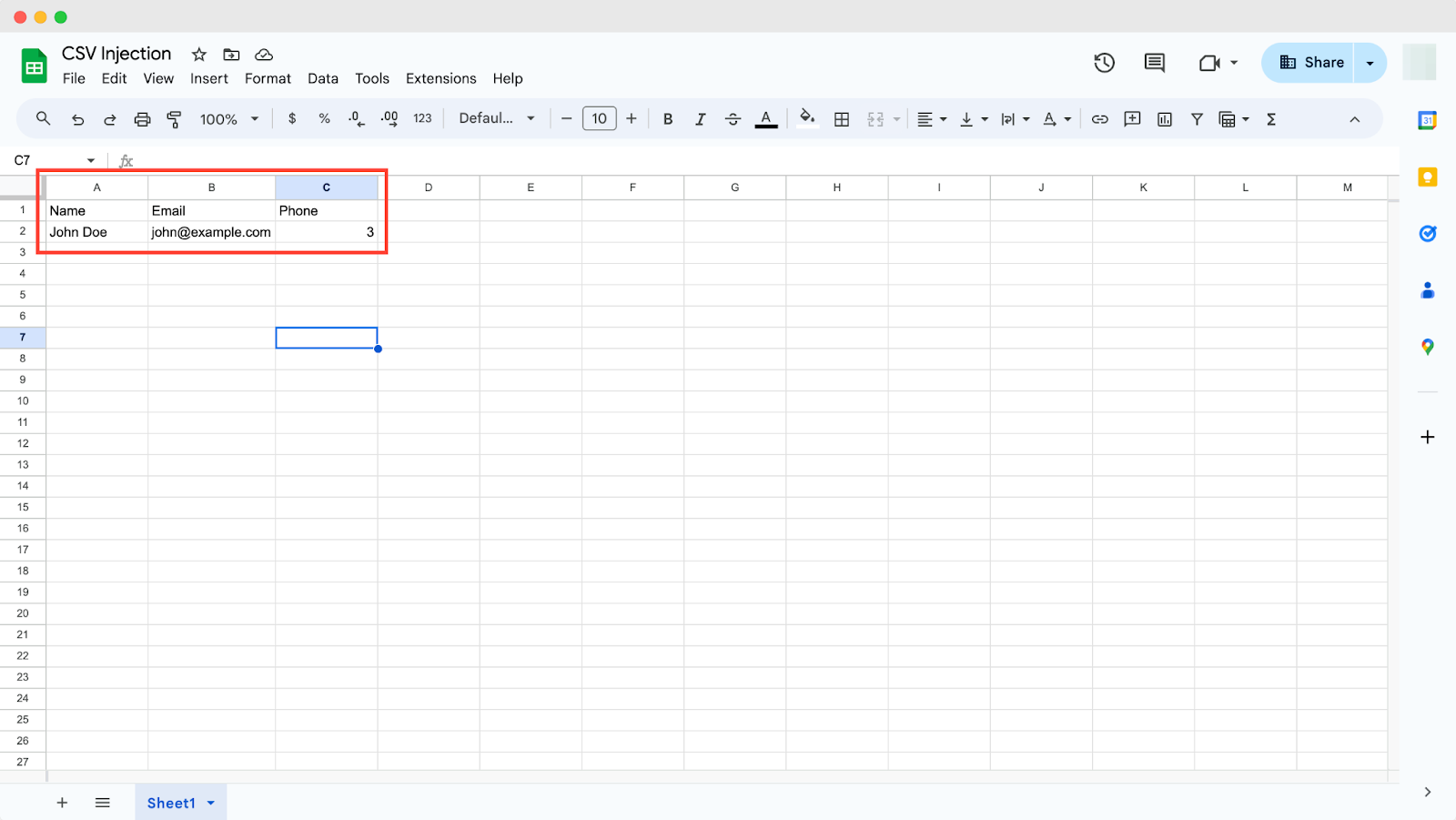The height and width of the screenshot is (820, 1456).
Task: Open the Data menu
Action: [x=323, y=78]
